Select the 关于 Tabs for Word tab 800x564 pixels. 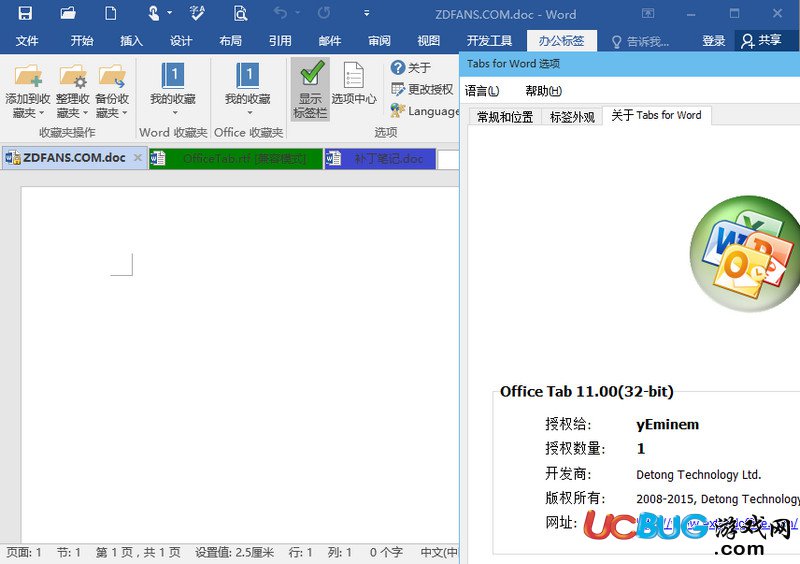[x=657, y=115]
